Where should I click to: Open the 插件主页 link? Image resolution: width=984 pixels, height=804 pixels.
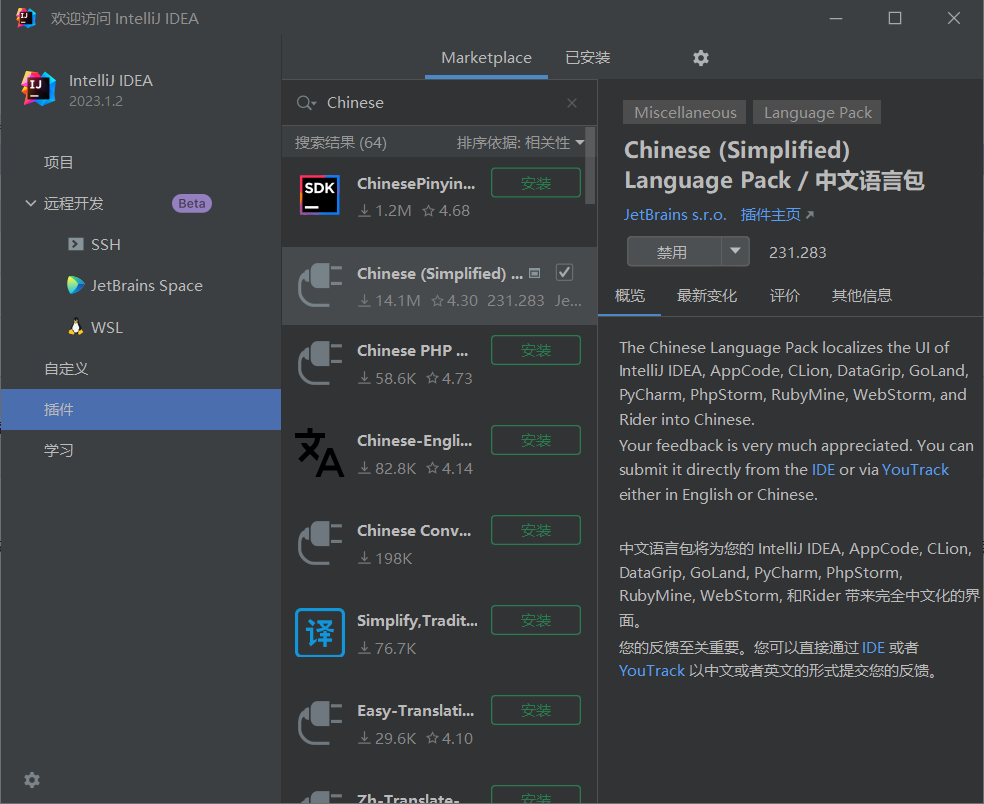[771, 215]
